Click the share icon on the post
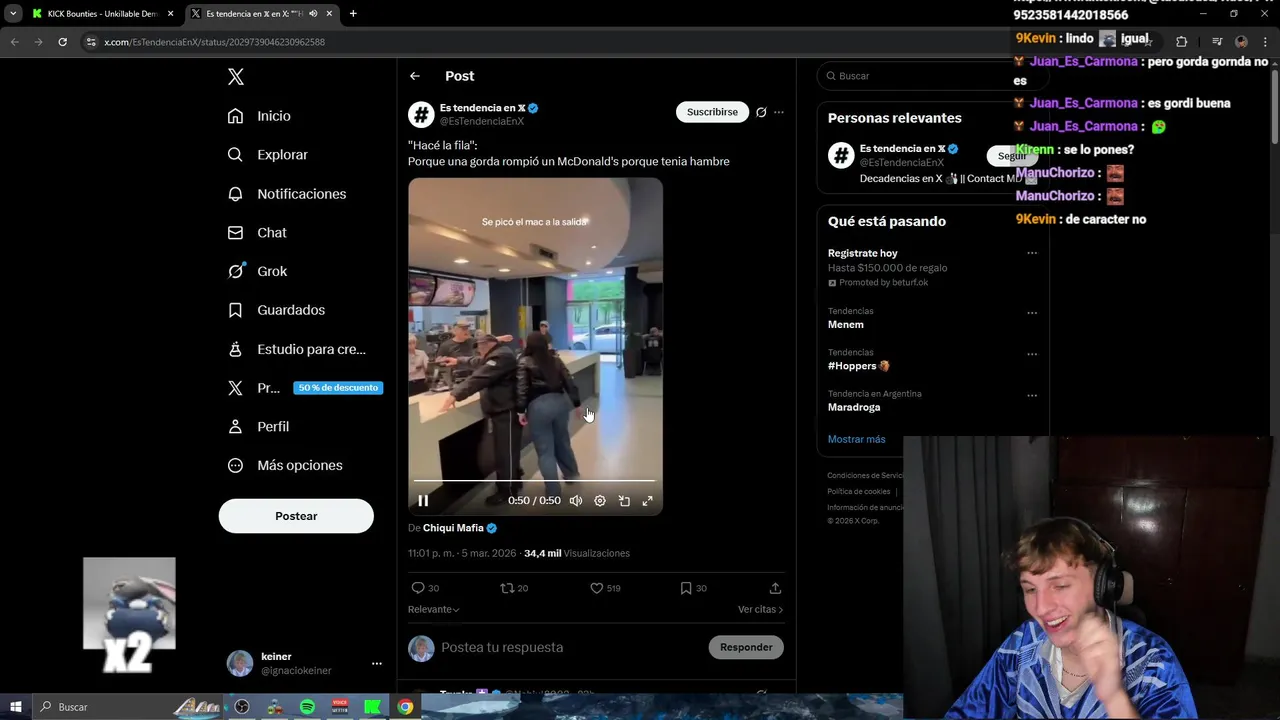Viewport: 1280px width, 720px height. tap(775, 588)
